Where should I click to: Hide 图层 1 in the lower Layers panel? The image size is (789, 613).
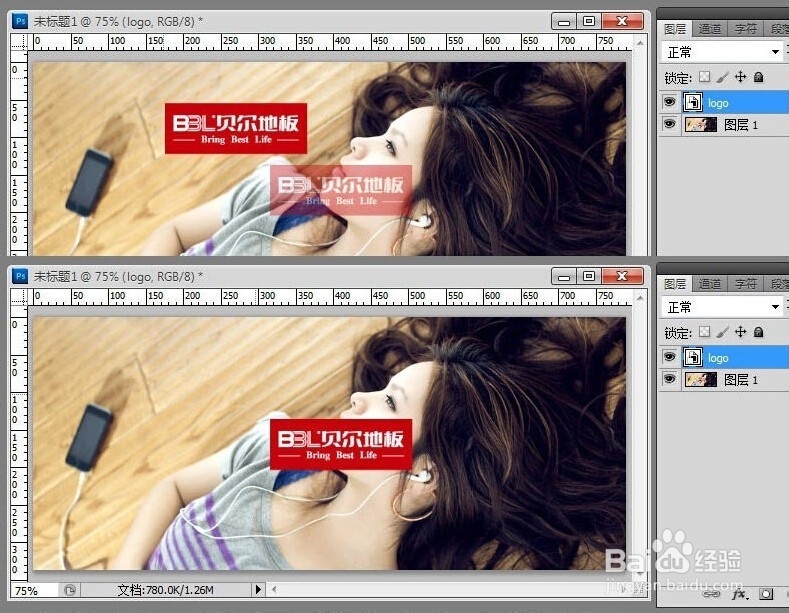coord(669,379)
